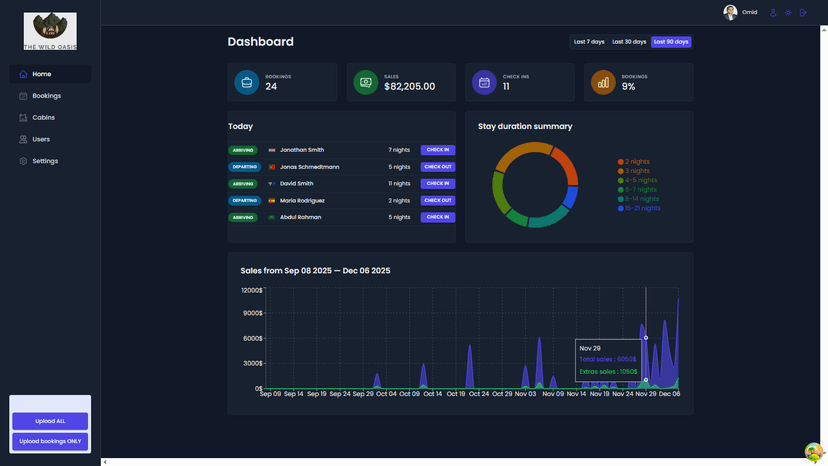Click Omid's profile avatar
828x466 pixels.
(x=730, y=12)
